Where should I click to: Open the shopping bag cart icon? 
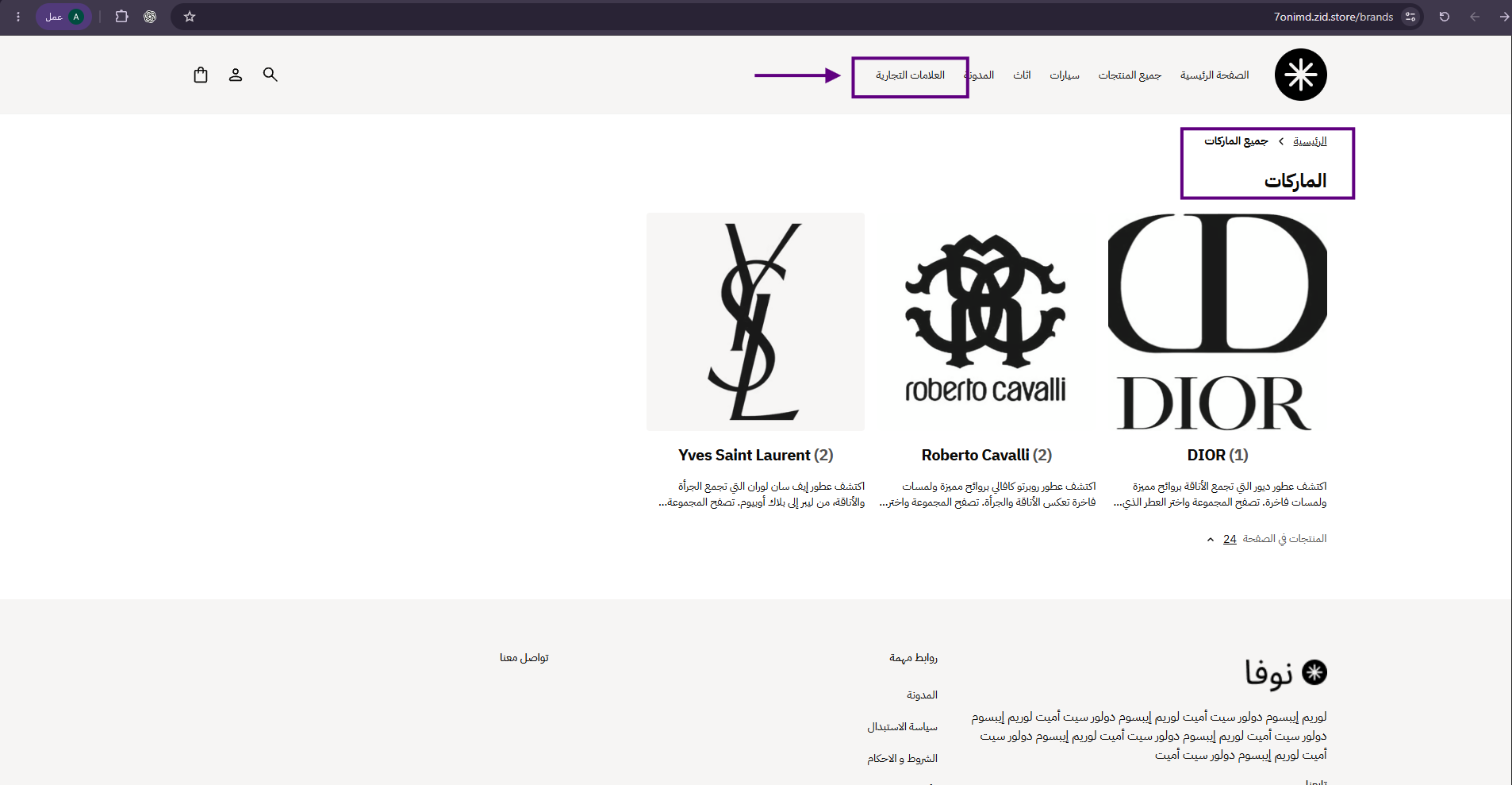[x=201, y=75]
